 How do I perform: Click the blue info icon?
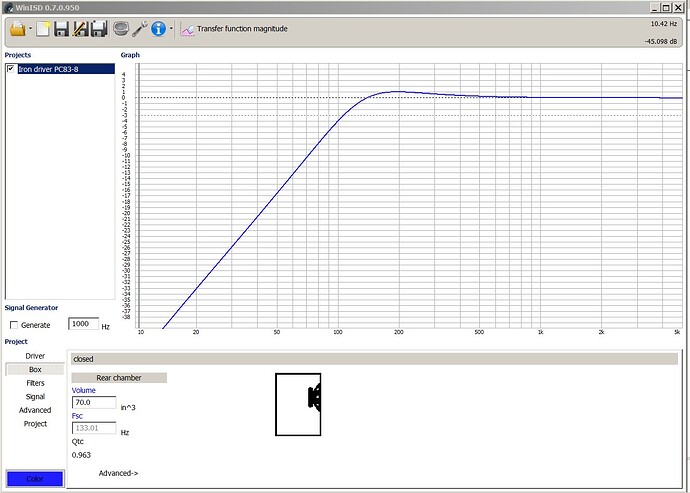click(x=158, y=29)
